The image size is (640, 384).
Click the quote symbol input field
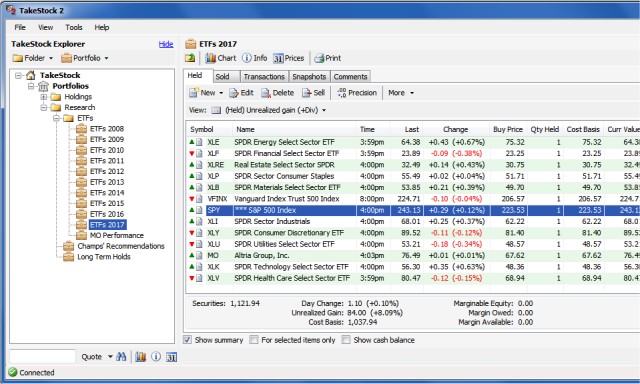coord(43,357)
